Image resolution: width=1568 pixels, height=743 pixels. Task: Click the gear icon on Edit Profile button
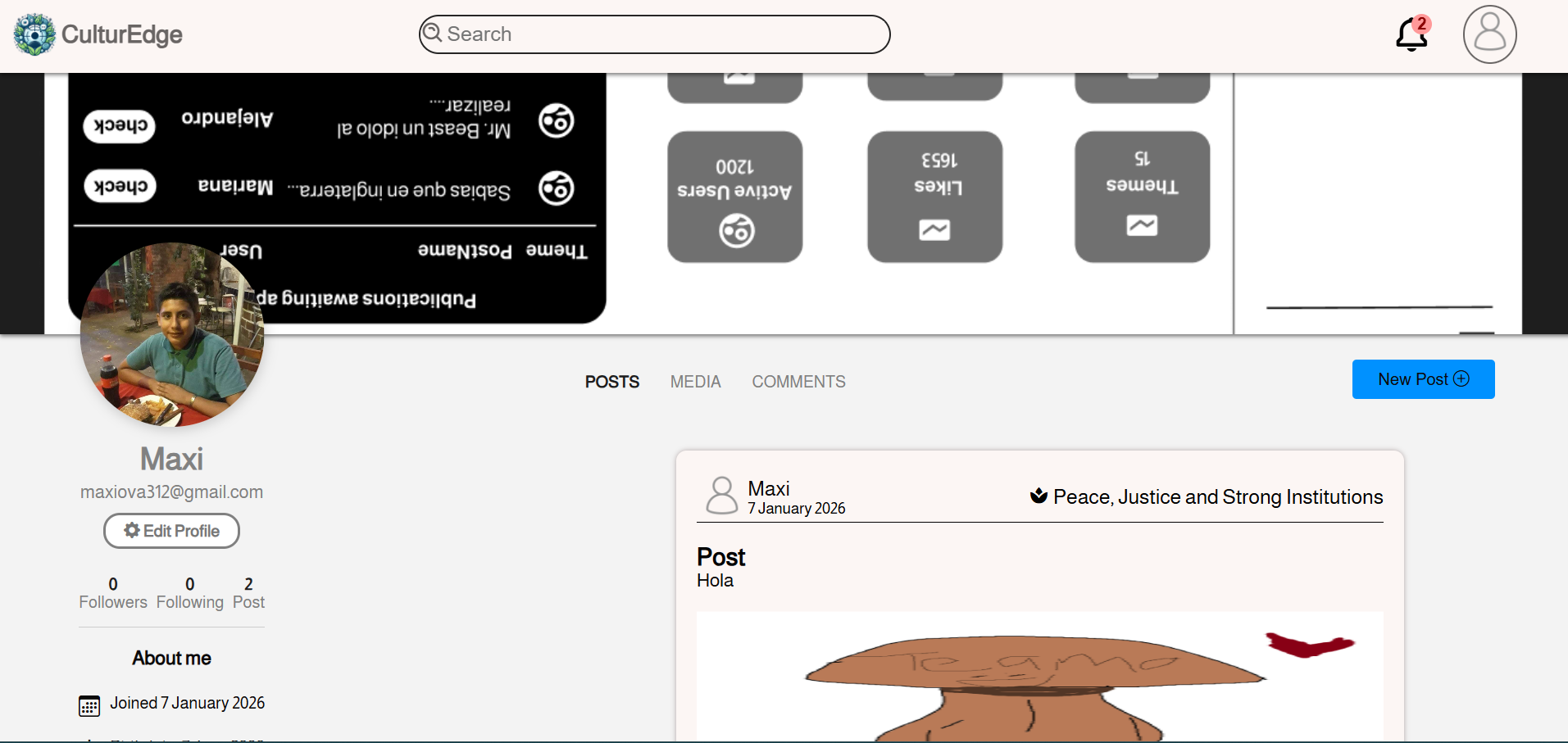click(x=130, y=530)
